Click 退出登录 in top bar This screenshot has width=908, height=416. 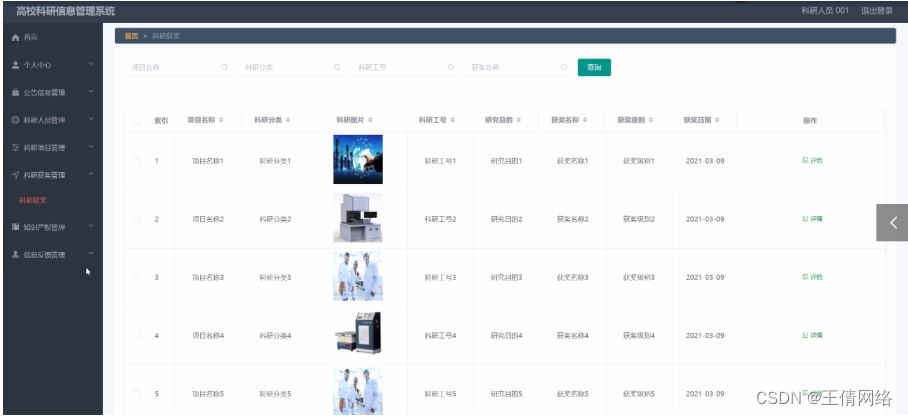[x=876, y=11]
